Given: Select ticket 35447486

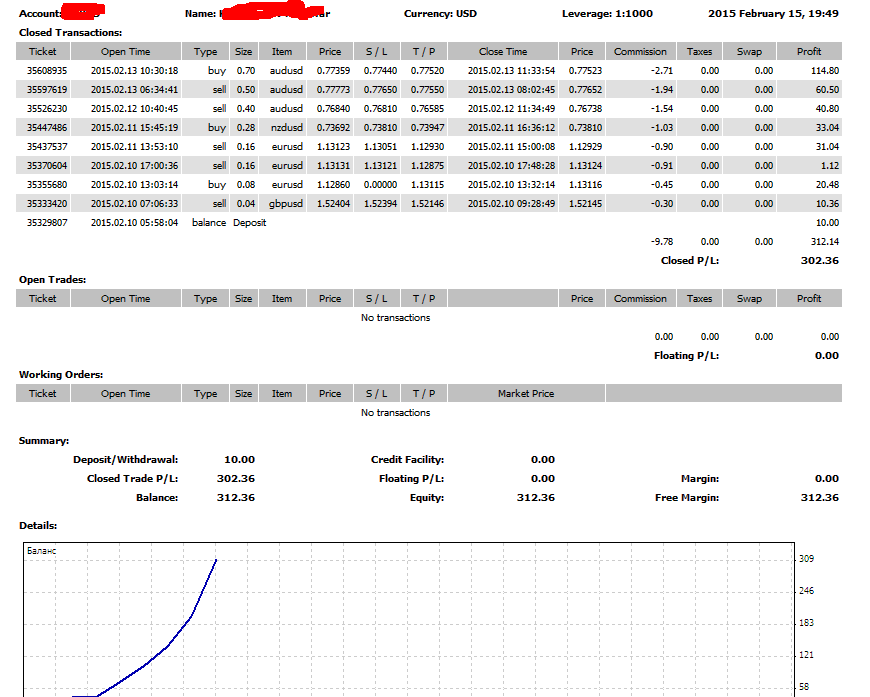Looking at the screenshot, I should 47,128.
